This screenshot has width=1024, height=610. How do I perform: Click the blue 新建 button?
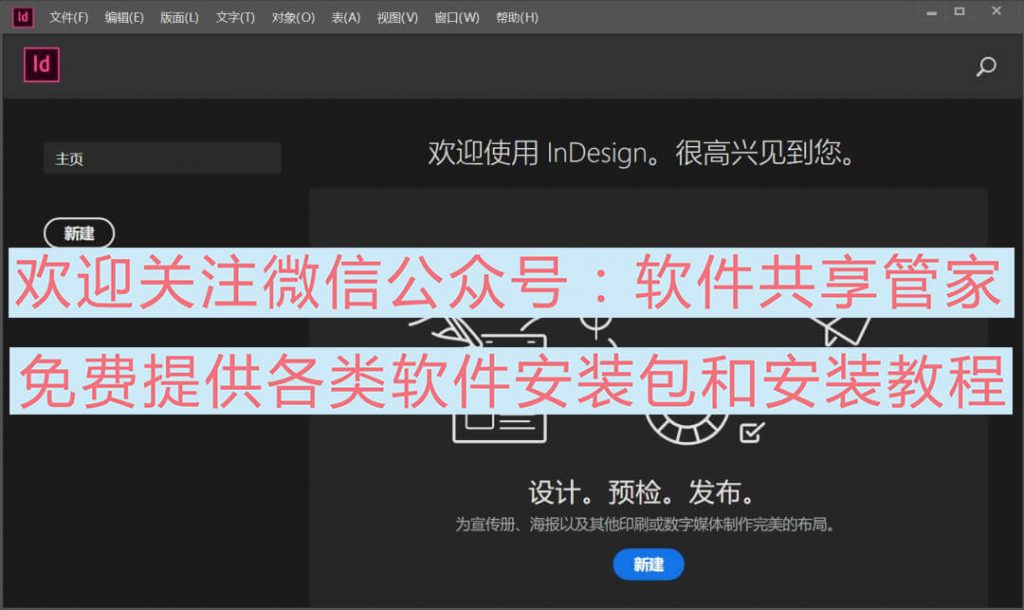click(648, 564)
